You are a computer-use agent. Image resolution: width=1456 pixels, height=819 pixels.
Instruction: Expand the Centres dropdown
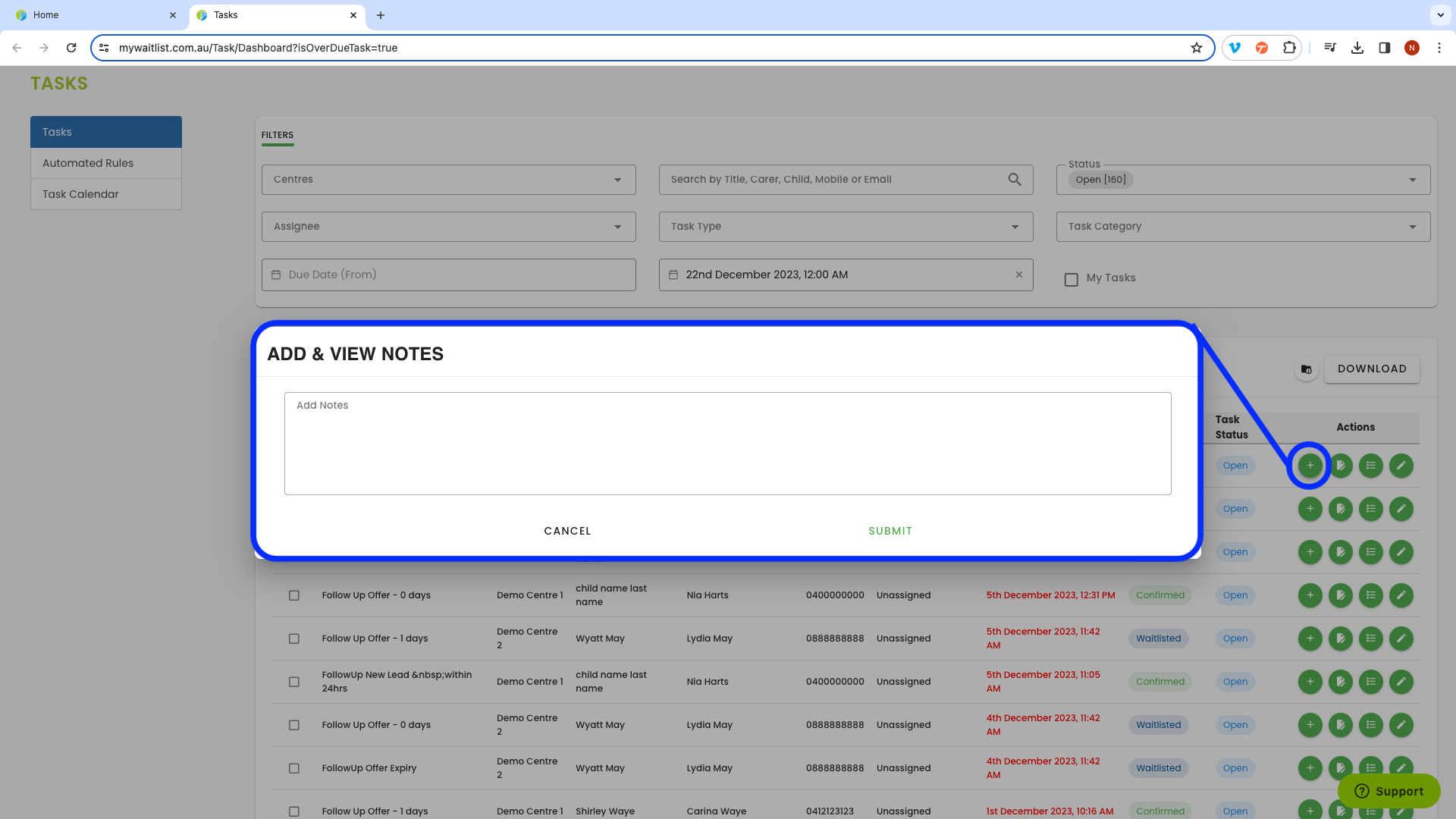(617, 180)
